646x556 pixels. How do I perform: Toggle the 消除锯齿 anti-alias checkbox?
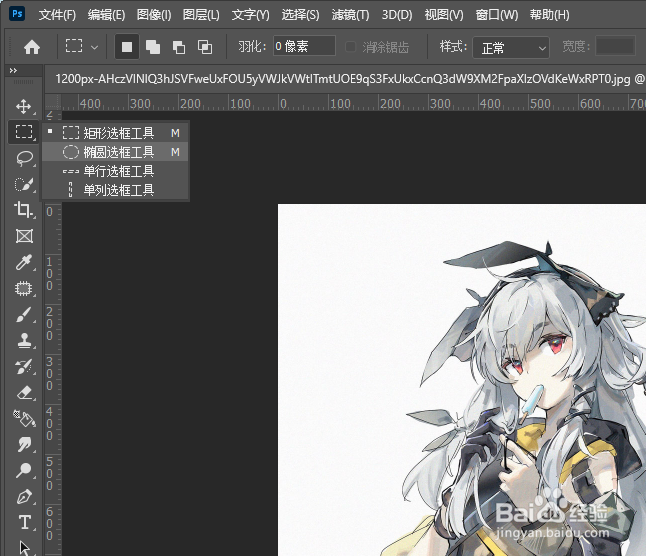click(351, 47)
